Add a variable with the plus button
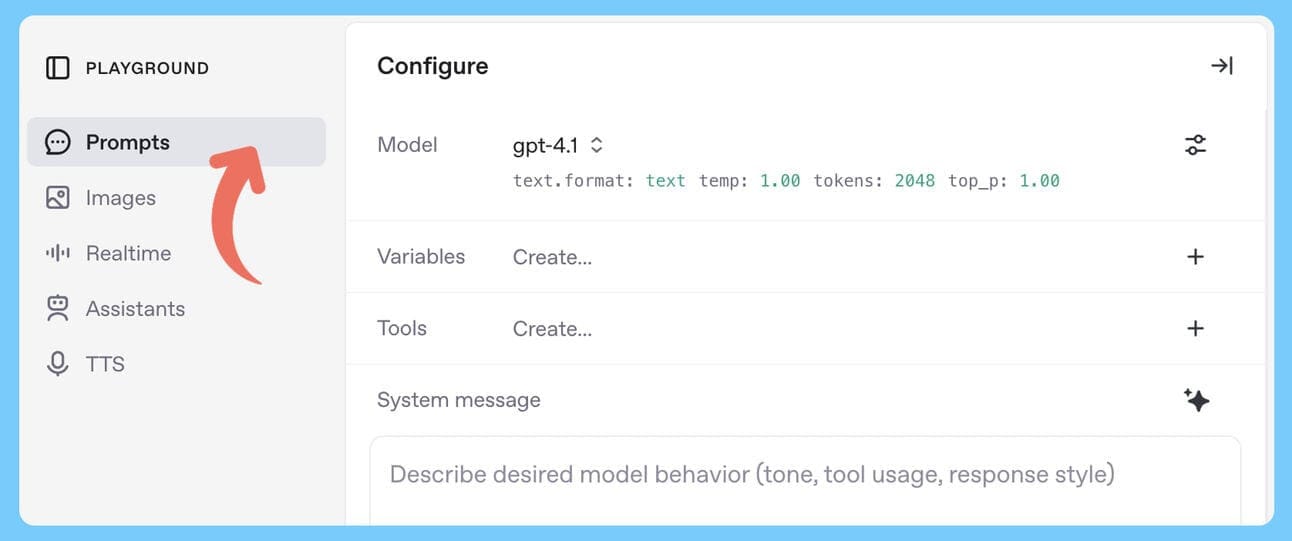The image size is (1292, 541). point(1195,257)
